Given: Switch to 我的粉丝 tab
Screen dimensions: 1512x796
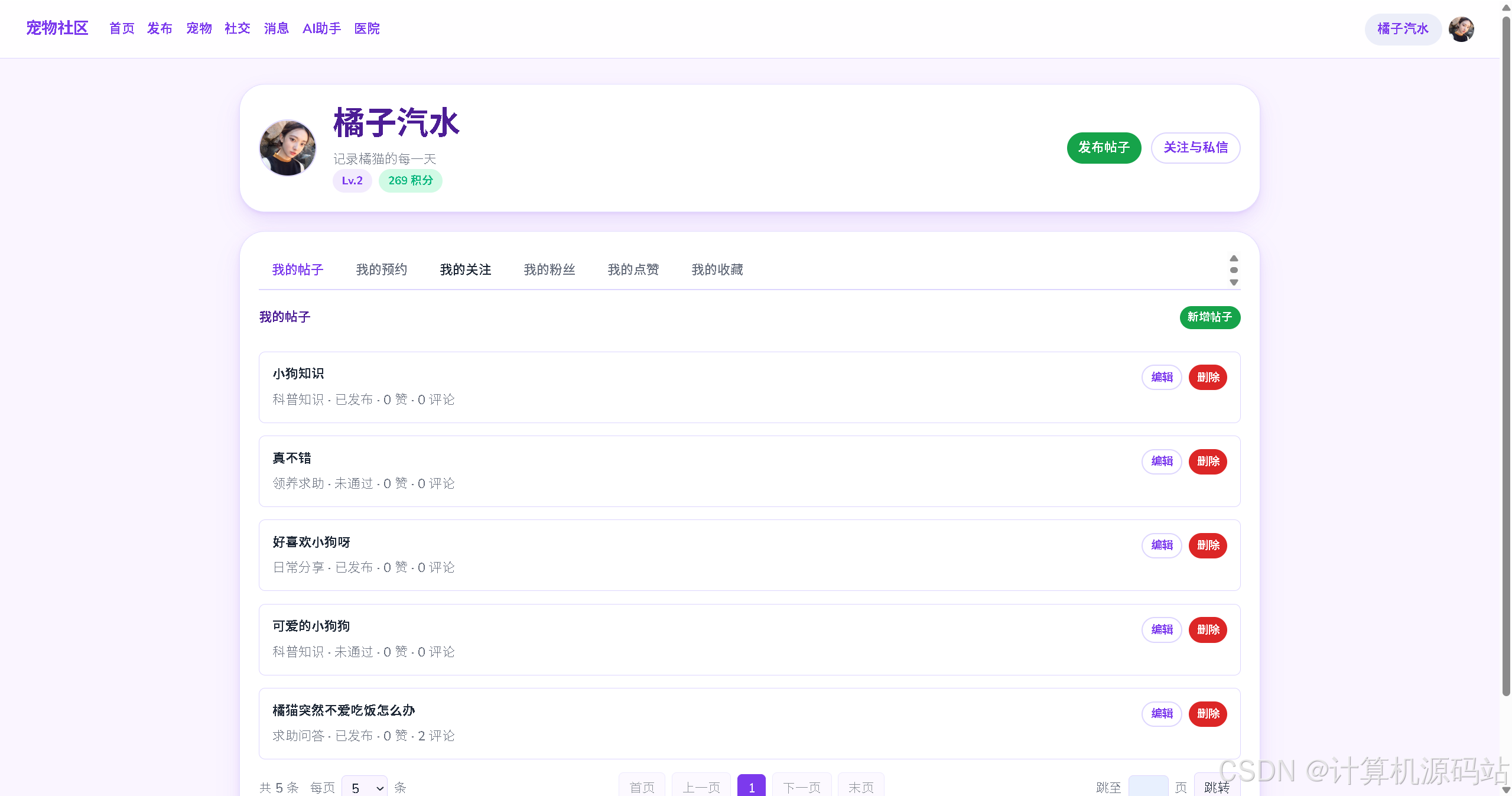Looking at the screenshot, I should [549, 269].
